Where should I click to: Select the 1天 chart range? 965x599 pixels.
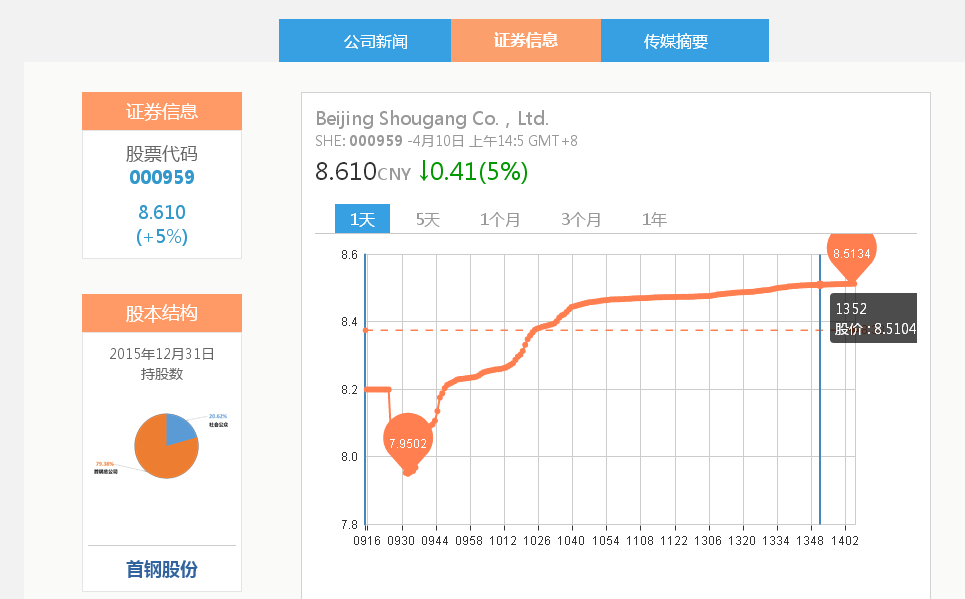(x=362, y=219)
